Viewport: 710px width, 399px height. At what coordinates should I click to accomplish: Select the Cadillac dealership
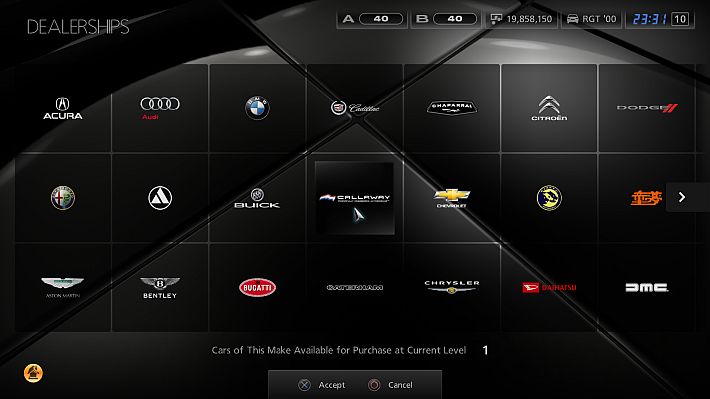coord(355,108)
